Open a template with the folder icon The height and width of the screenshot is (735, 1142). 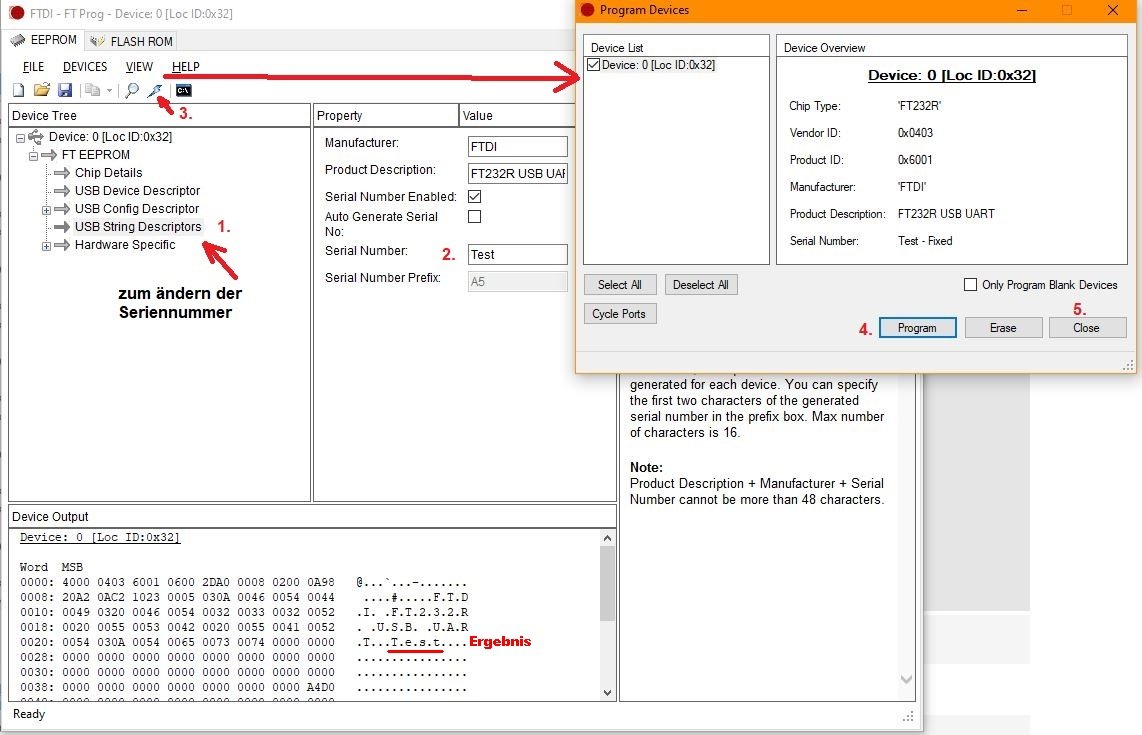point(41,90)
